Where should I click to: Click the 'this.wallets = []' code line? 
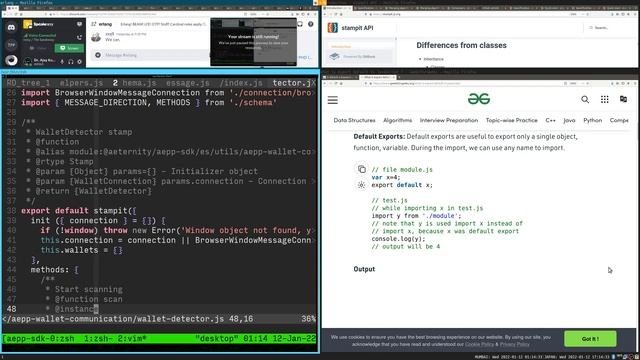[81, 250]
